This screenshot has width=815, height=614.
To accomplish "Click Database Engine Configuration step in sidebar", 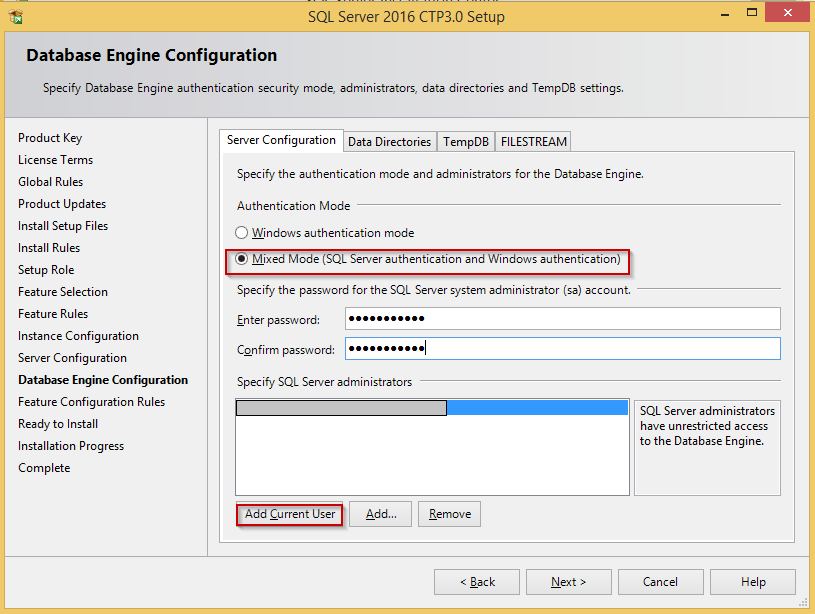I will (x=103, y=380).
